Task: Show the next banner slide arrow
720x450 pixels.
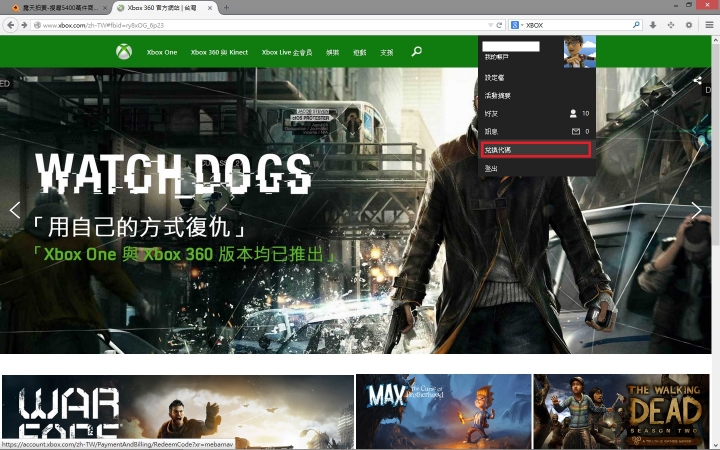Action: tap(696, 210)
